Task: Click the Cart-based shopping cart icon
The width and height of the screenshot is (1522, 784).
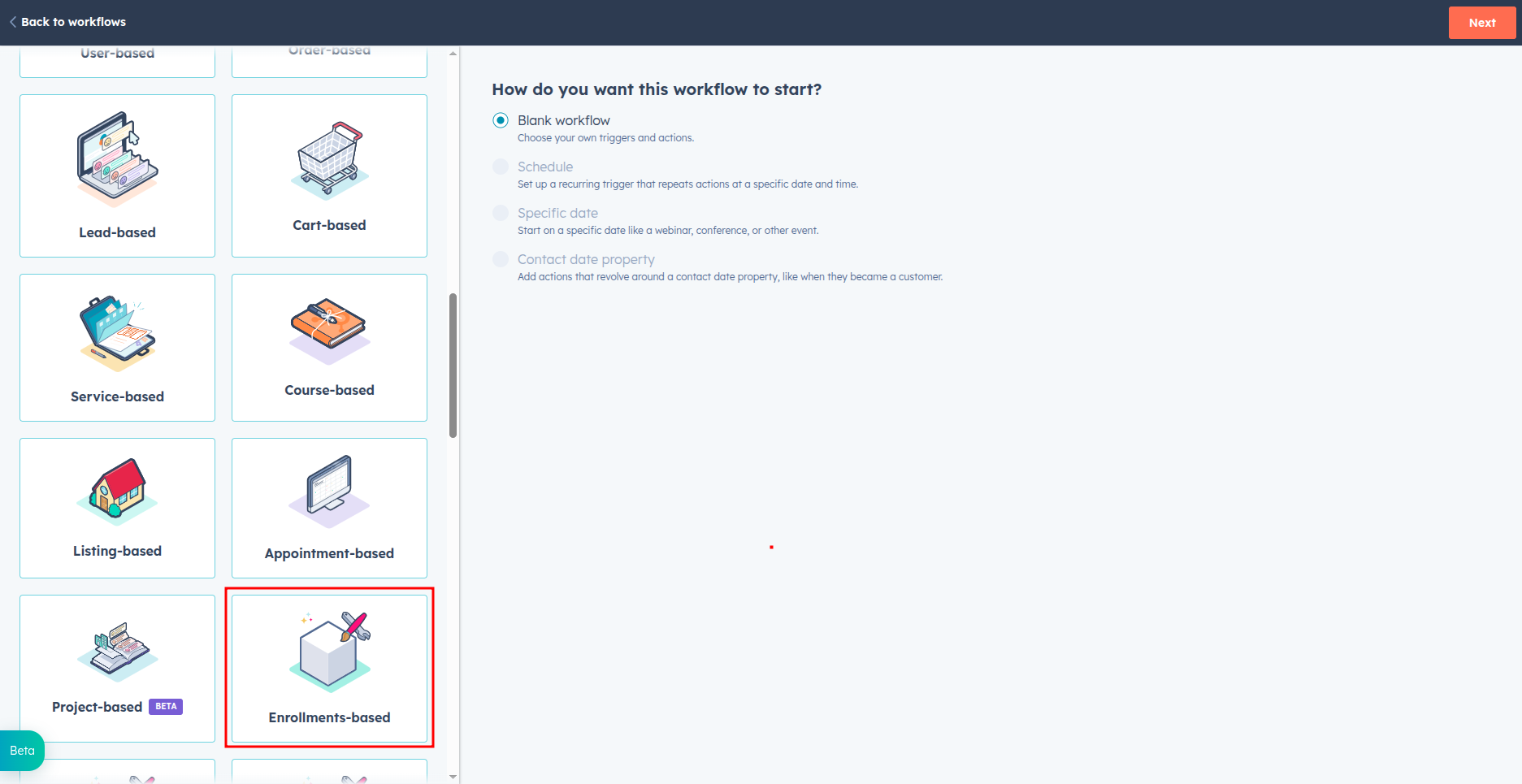Action: 329,159
